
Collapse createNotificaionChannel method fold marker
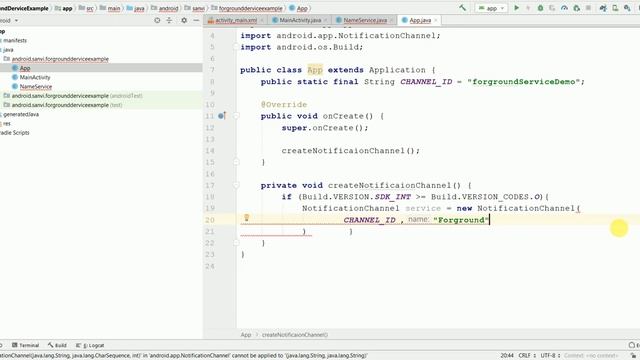click(236, 185)
